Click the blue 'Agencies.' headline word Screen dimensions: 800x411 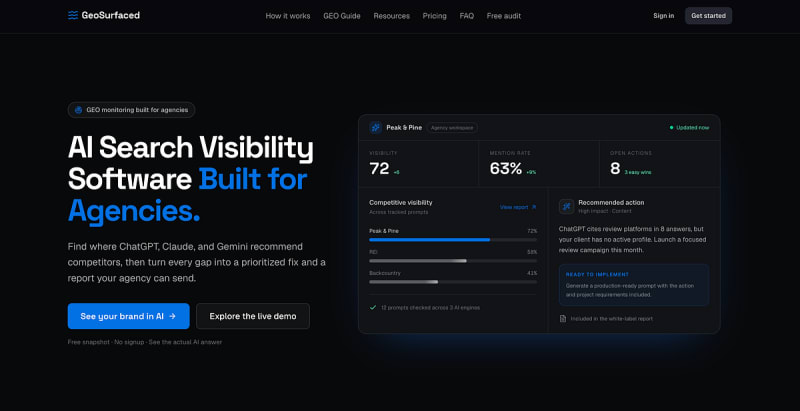(x=134, y=211)
